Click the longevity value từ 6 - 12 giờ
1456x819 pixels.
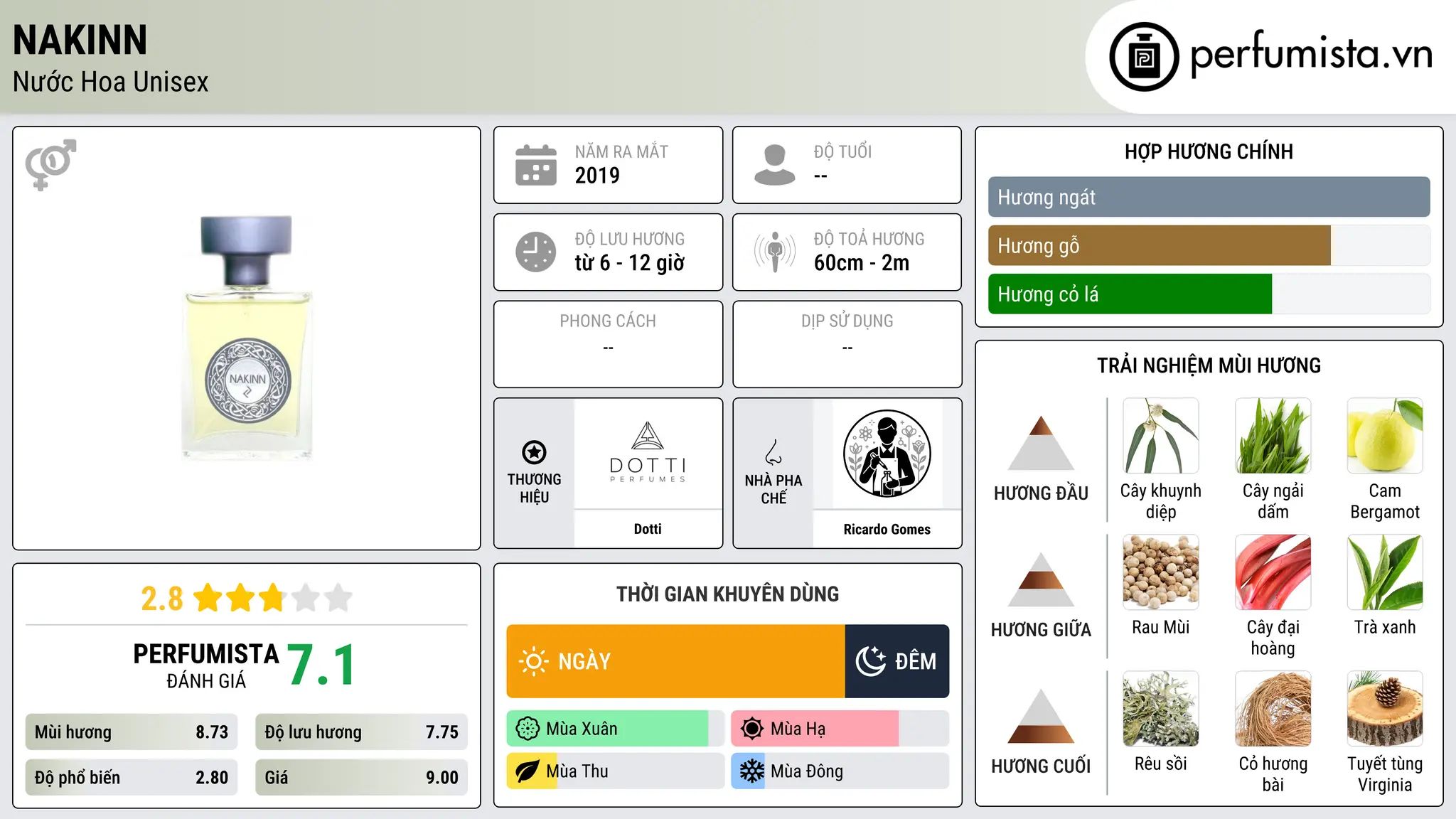pos(630,263)
